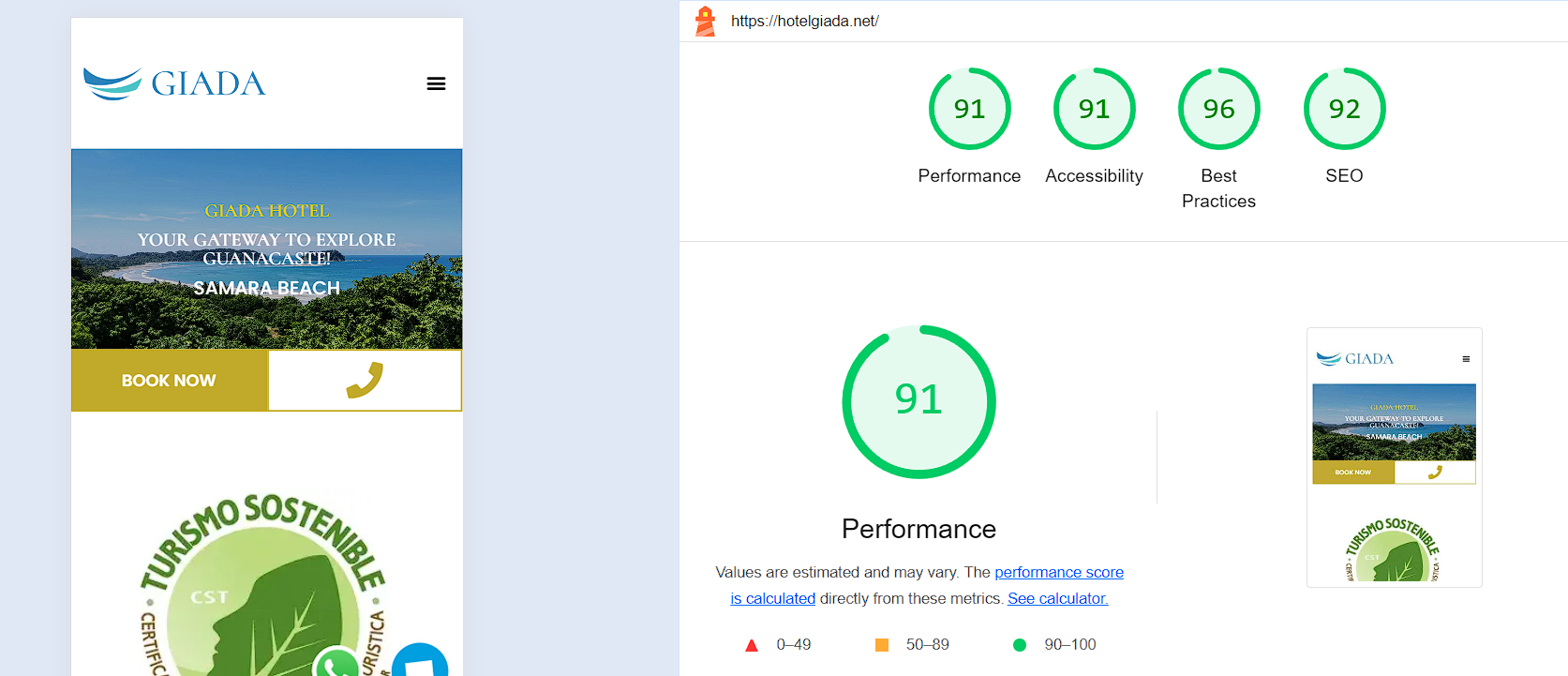The height and width of the screenshot is (676, 1568).
Task: Click the Giada wave logo
Action: 174,83
